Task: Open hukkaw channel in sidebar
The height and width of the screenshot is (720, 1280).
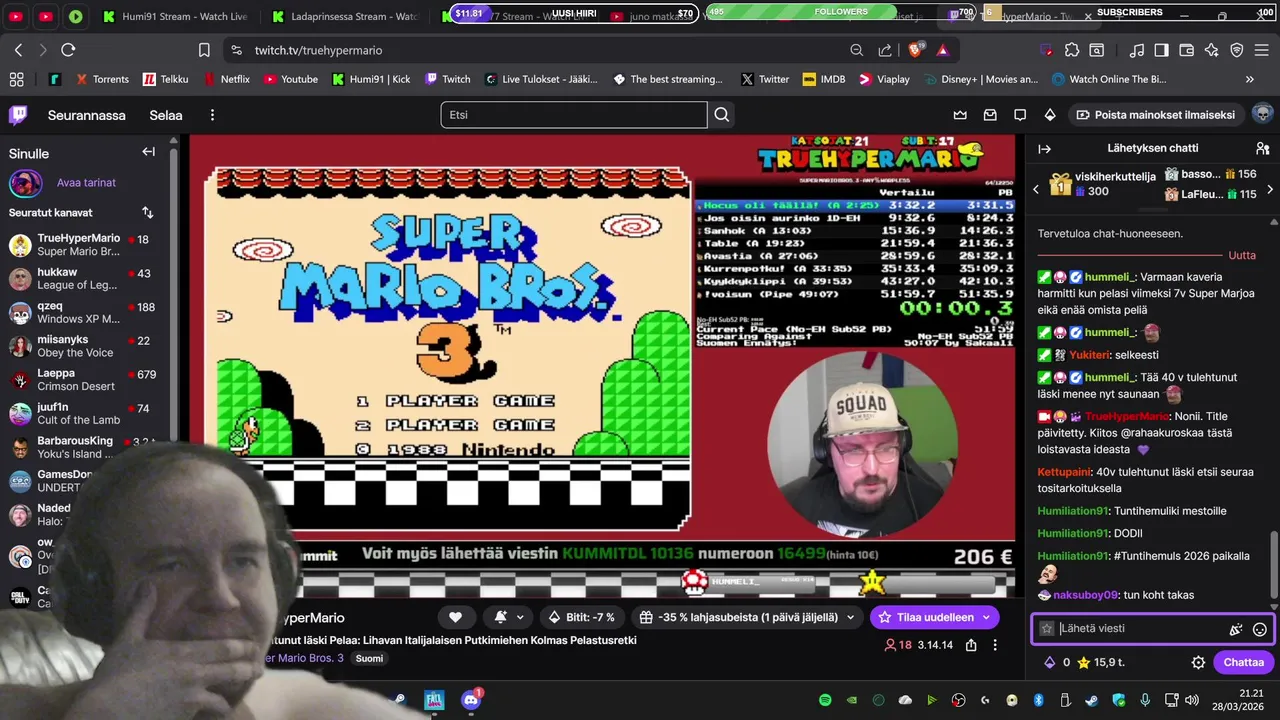Action: click(84, 279)
